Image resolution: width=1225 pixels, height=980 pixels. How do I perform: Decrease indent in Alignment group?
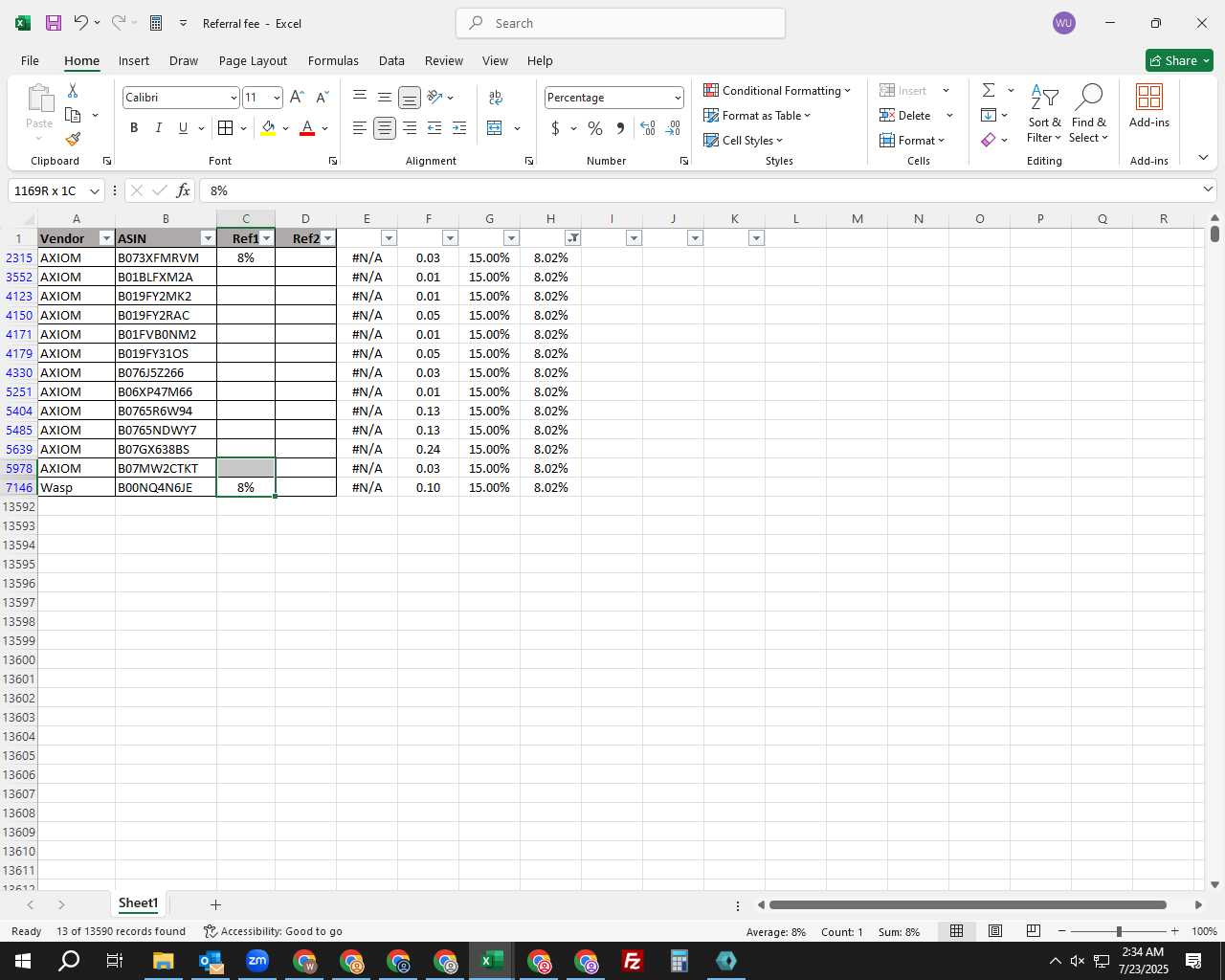pyautogui.click(x=434, y=127)
